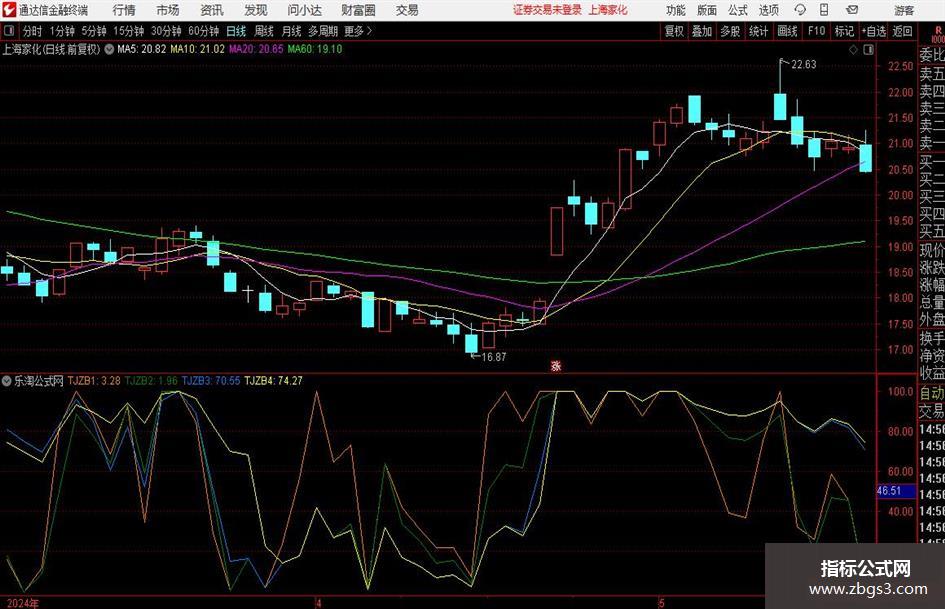Open the 画线 drawing tools button
The image size is (945, 609).
click(x=787, y=31)
